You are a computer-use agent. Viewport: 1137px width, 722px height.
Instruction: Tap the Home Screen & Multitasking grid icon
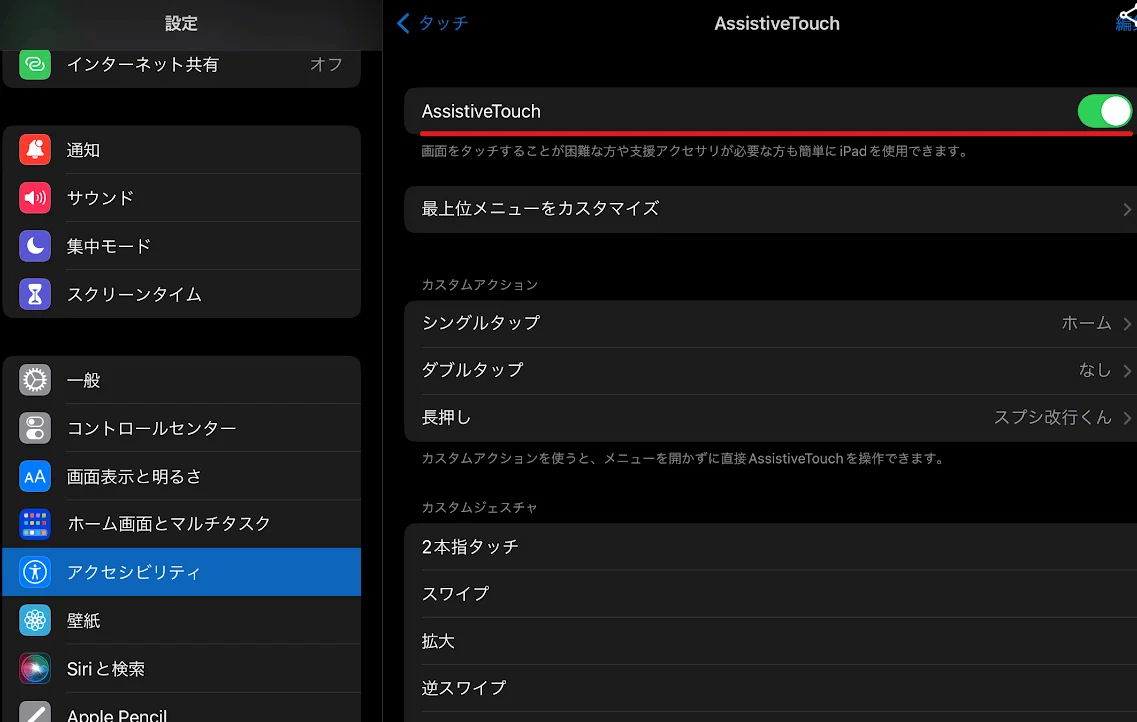(35, 524)
